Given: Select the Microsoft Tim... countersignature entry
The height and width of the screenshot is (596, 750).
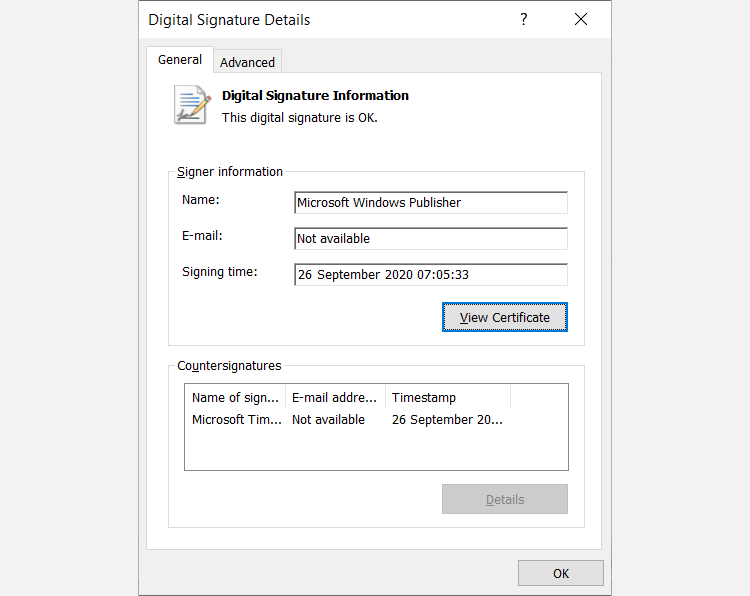Looking at the screenshot, I should point(236,420).
